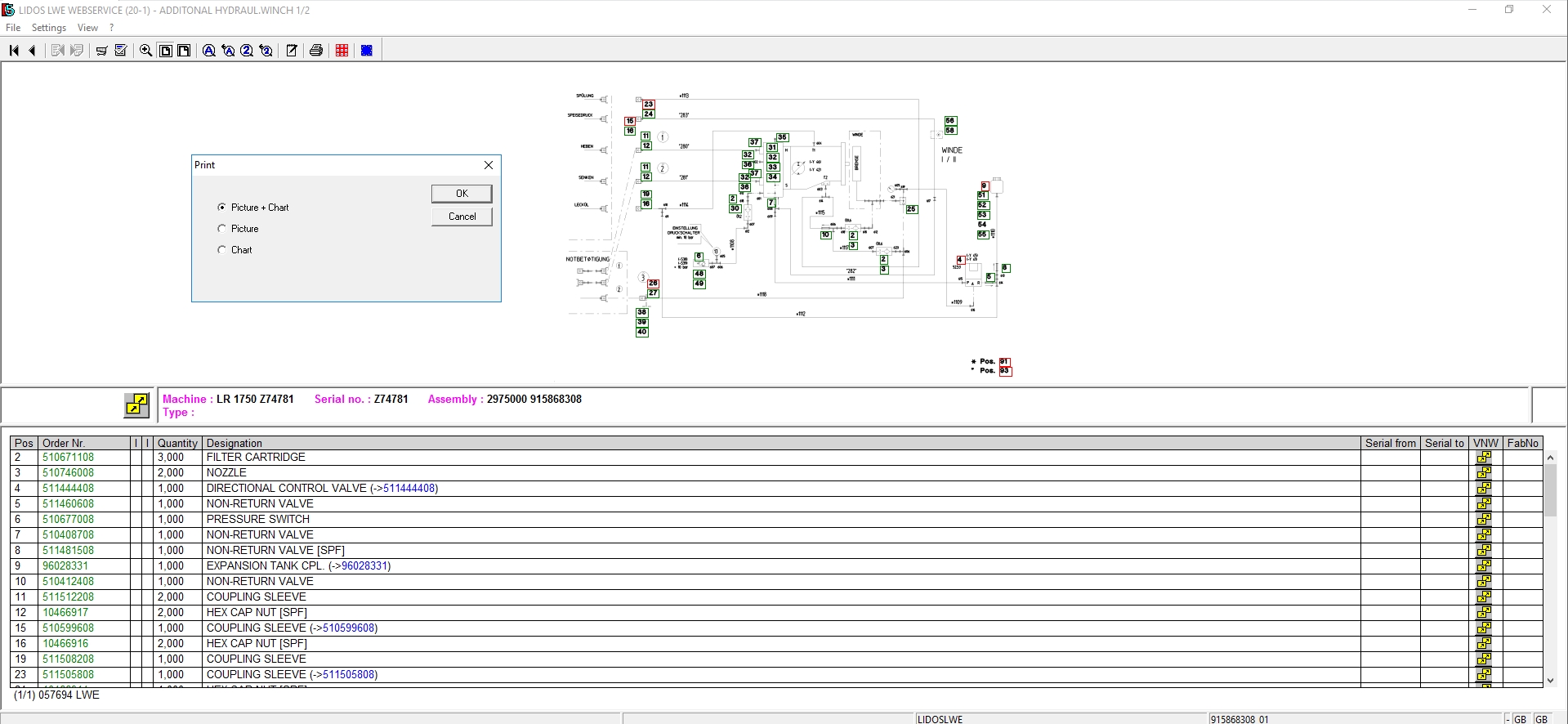Click the repeat search A icon

(228, 51)
